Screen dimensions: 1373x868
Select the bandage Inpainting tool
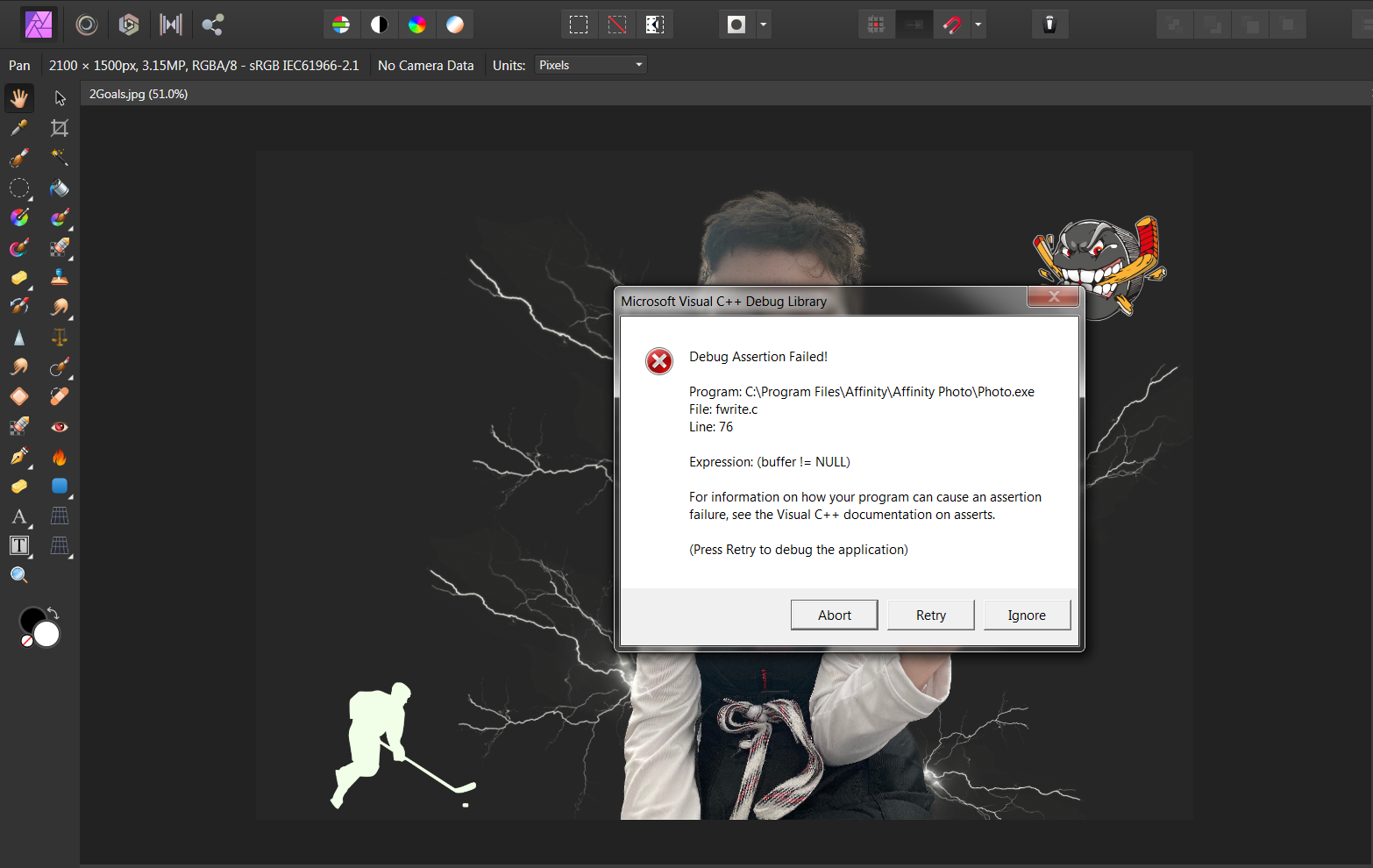(x=60, y=396)
